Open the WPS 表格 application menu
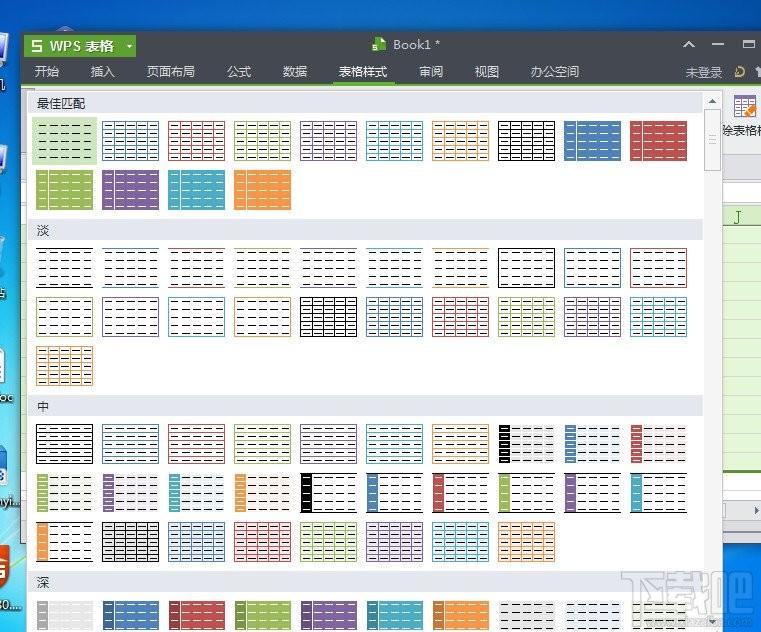Viewport: 761px width, 632px height. click(x=70, y=46)
